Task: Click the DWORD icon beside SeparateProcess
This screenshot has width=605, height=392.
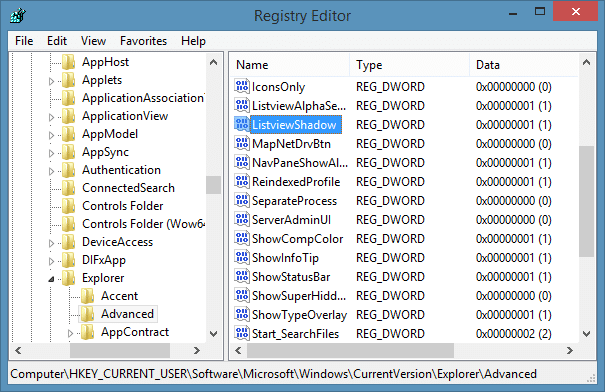Action: 242,200
